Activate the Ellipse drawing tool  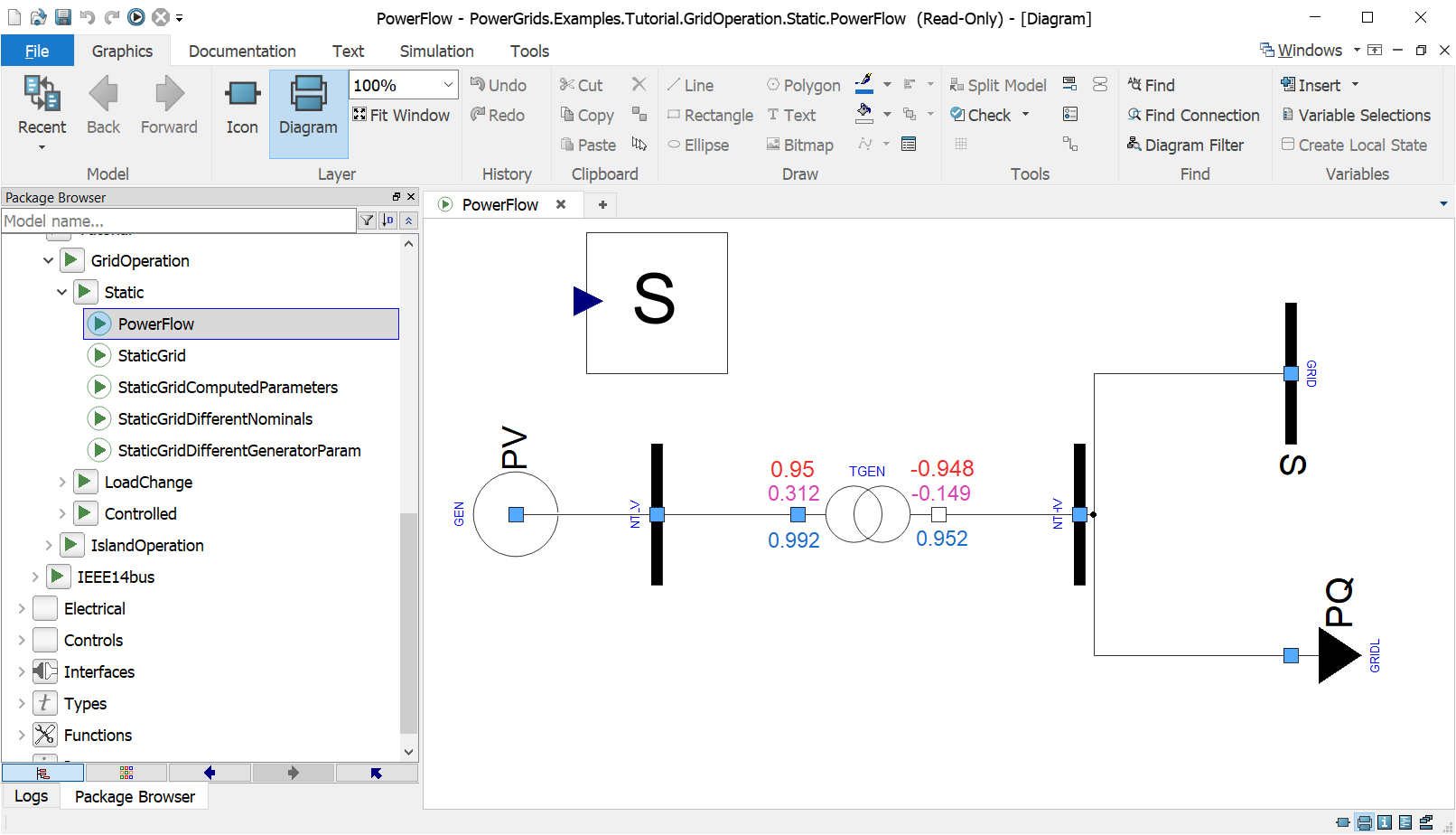699,145
